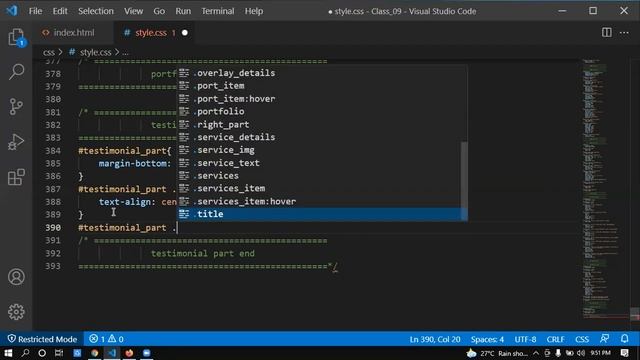Open the Run and Debug view
This screenshot has width=640, height=360.
16,142
